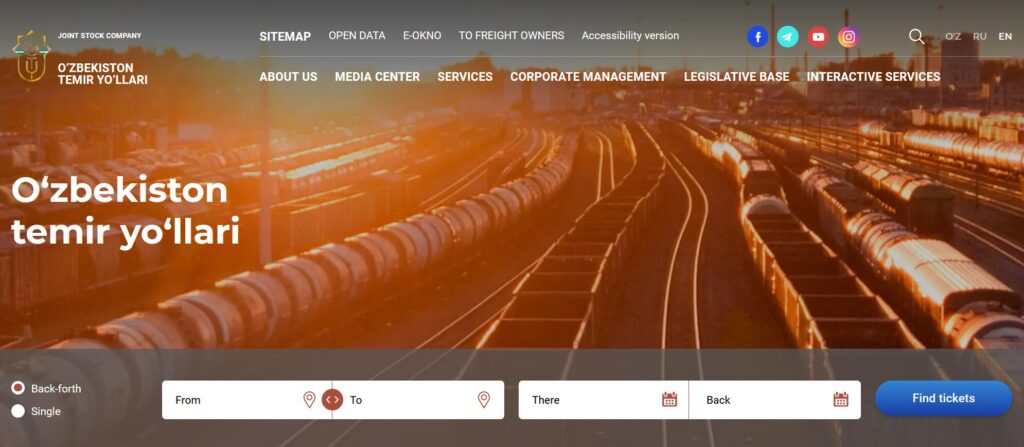The height and width of the screenshot is (447, 1024).
Task: Open the Media Center menu
Action: click(x=377, y=76)
